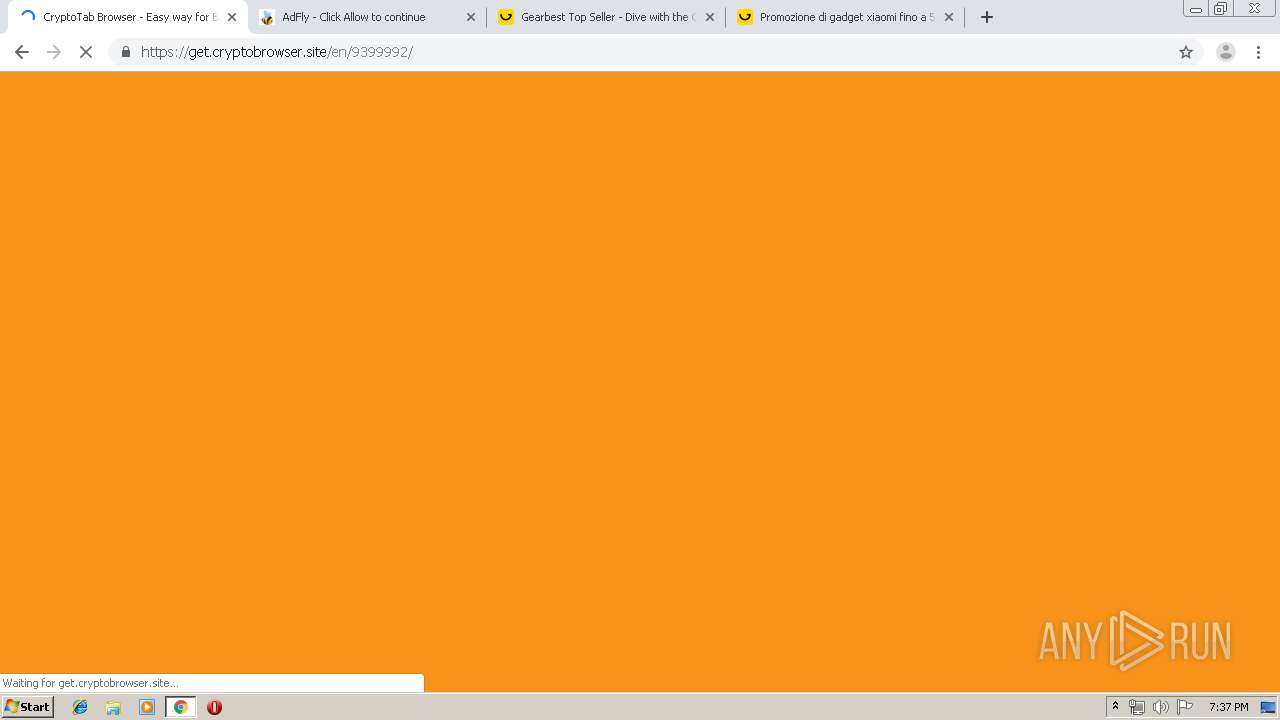Screen dimensions: 1280x720
Task: Close the CryptoTab Browser tab
Action: [232, 17]
